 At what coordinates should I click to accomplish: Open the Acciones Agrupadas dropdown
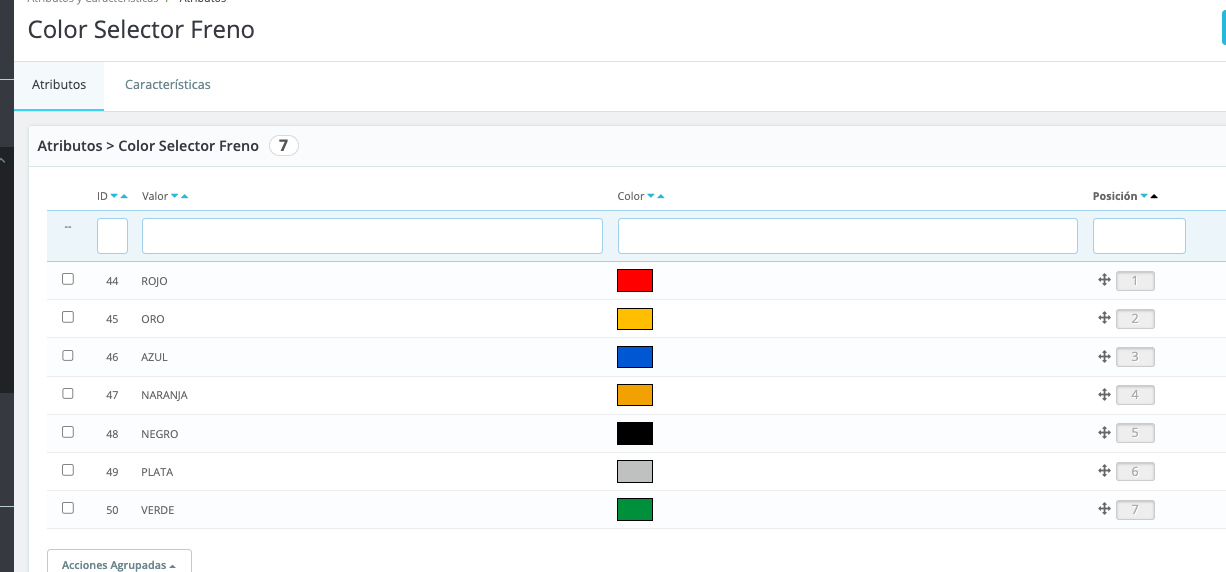point(119,565)
